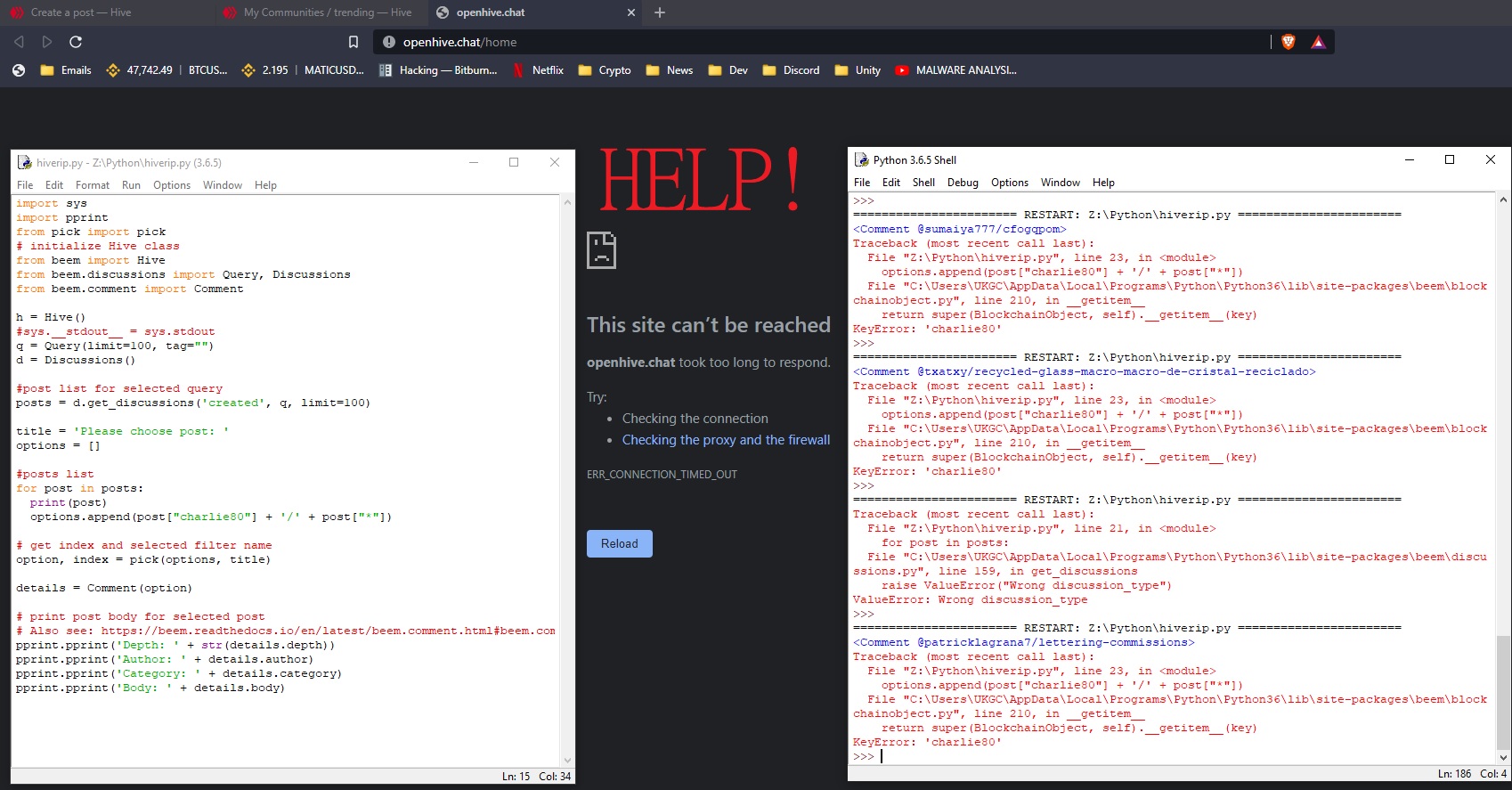Open File menu in hiverip.py editor
This screenshot has width=1512, height=790.
pyautogui.click(x=25, y=185)
